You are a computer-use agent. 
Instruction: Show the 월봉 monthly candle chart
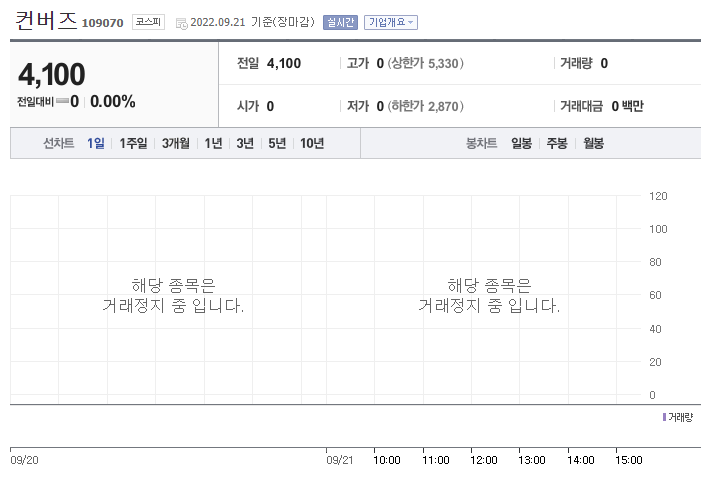coord(593,143)
